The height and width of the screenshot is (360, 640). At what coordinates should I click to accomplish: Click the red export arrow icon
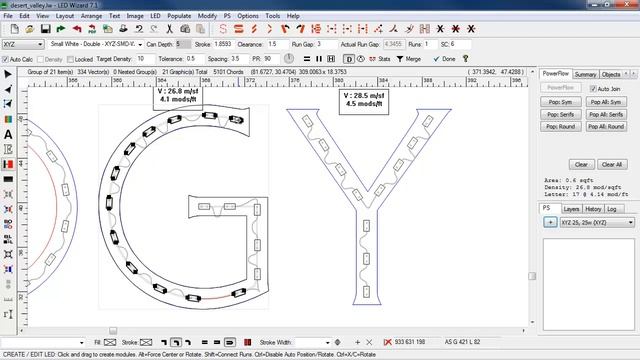coord(77,29)
